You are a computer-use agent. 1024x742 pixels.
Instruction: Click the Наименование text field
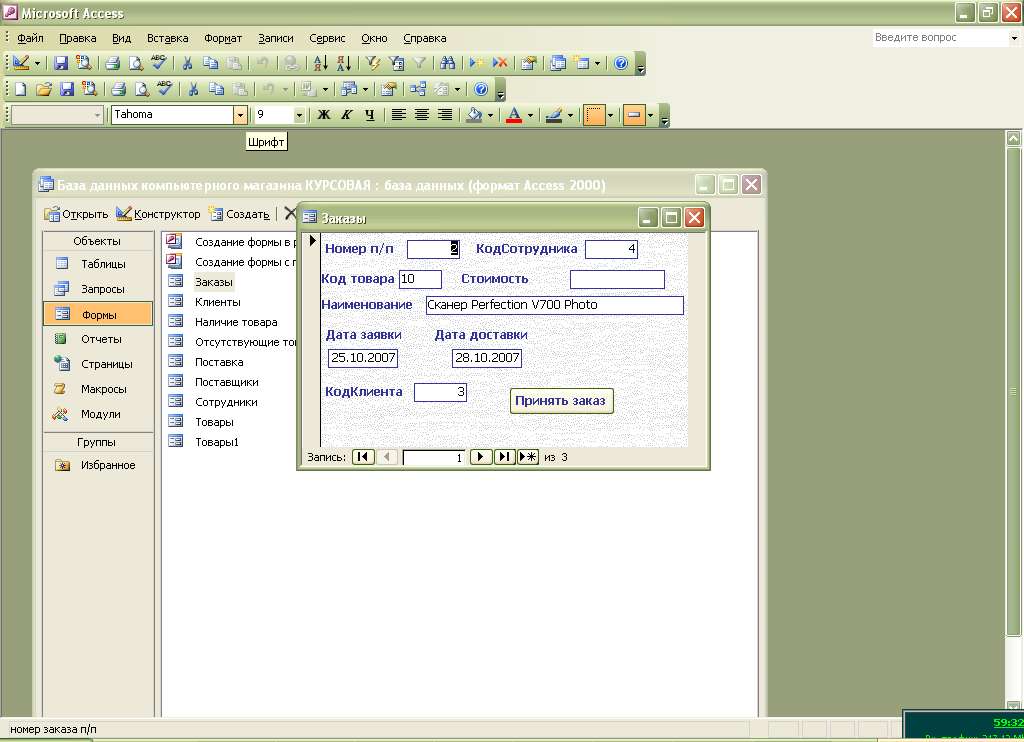[554, 305]
